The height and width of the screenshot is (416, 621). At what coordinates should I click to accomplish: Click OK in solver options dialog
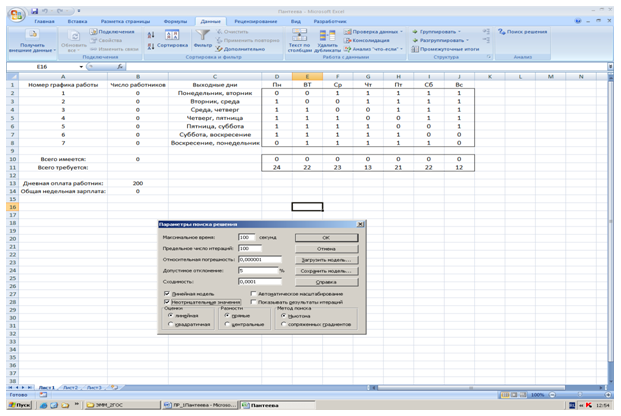(326, 238)
